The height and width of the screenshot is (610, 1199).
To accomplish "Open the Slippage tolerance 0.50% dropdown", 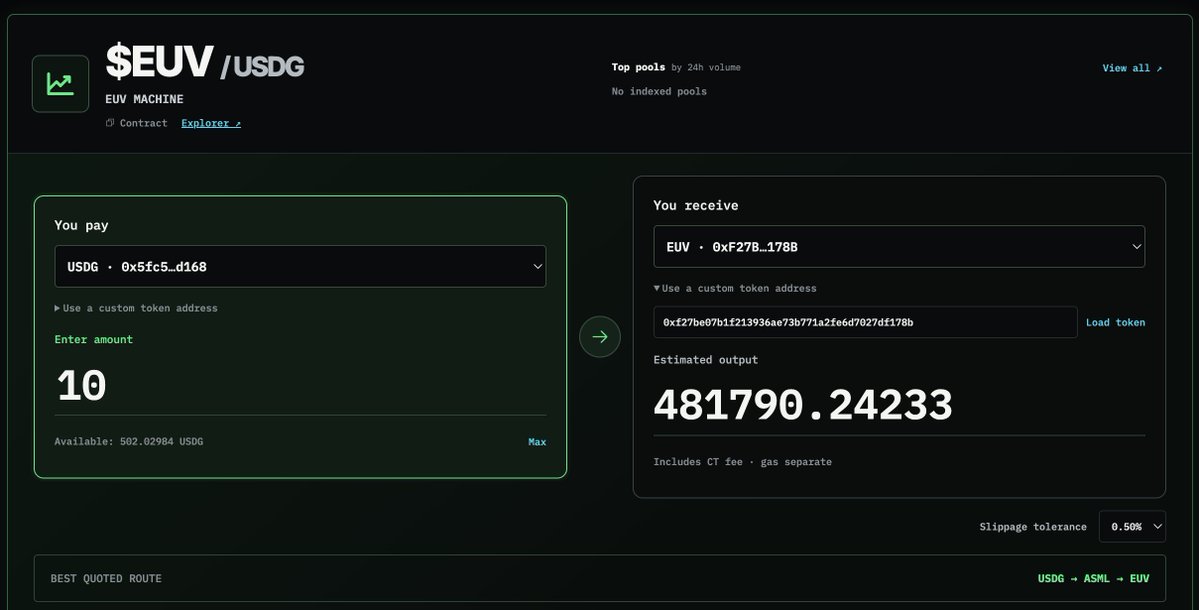I will tap(1132, 527).
